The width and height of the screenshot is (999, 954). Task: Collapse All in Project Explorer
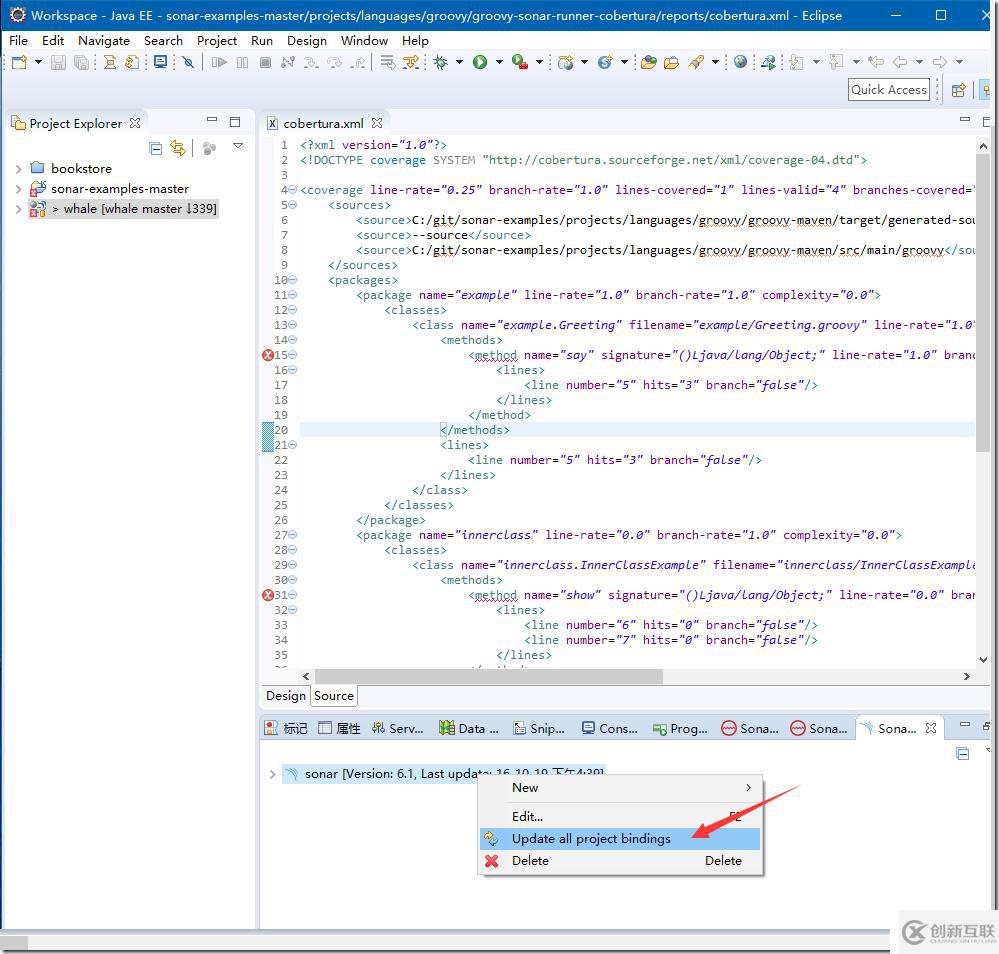155,148
